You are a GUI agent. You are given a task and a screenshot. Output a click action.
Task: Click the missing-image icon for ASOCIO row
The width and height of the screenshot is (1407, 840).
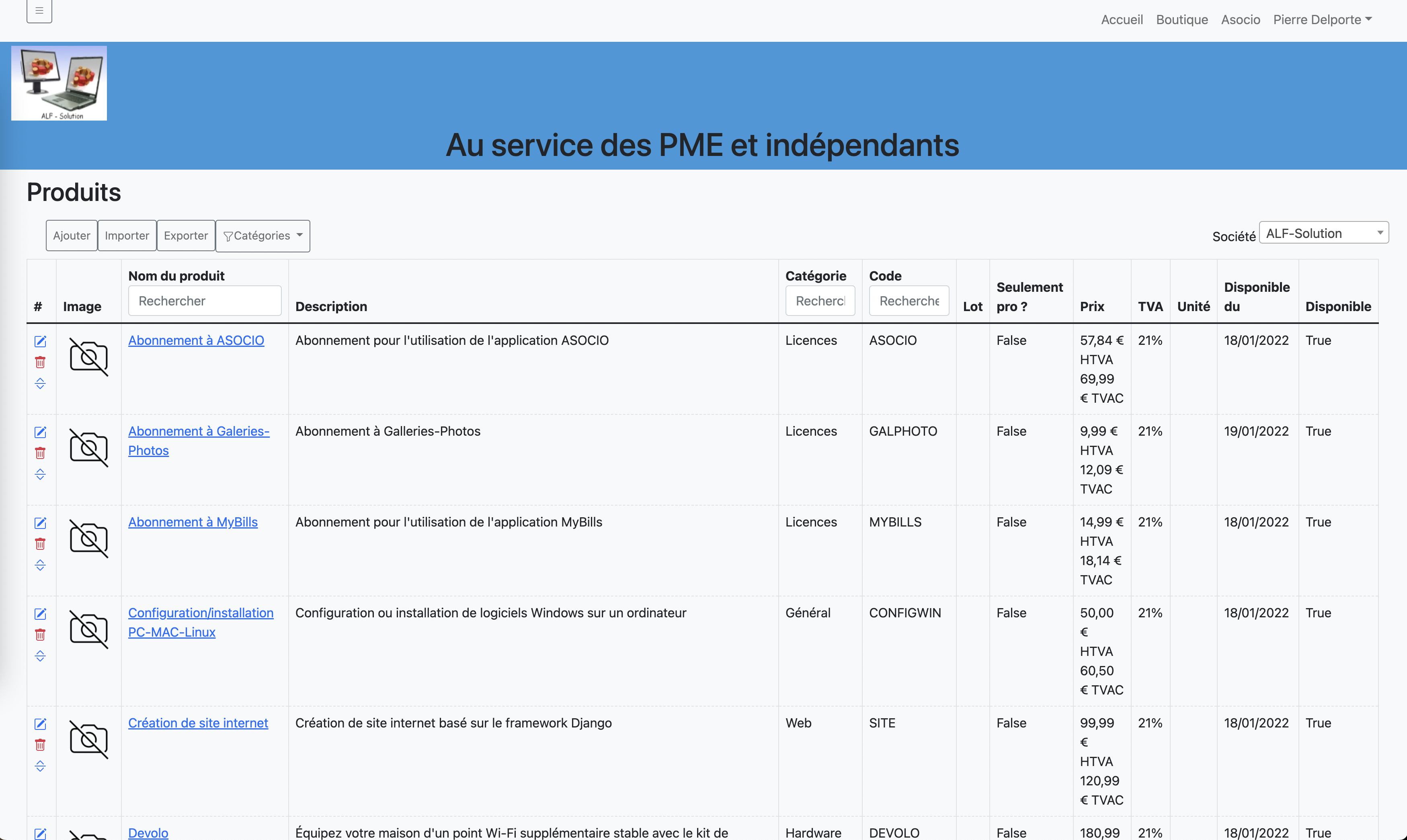[x=88, y=356]
